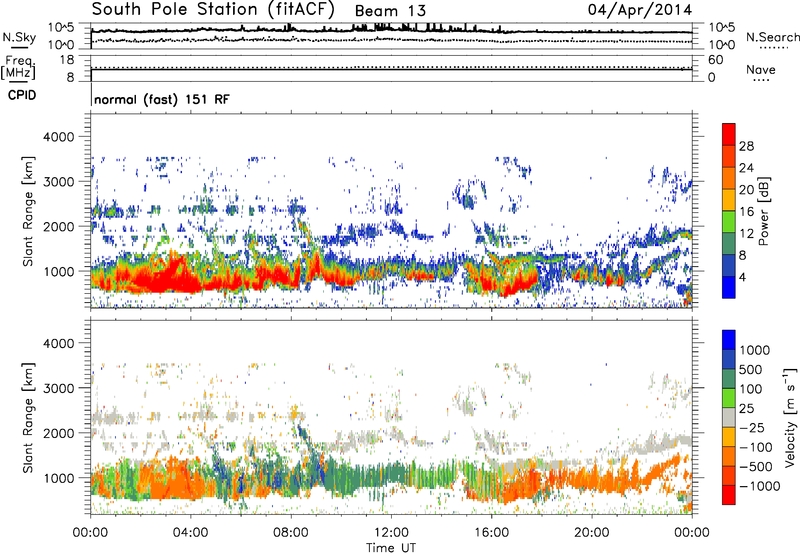Click the "60" Nave axis tick label

pos(715,60)
